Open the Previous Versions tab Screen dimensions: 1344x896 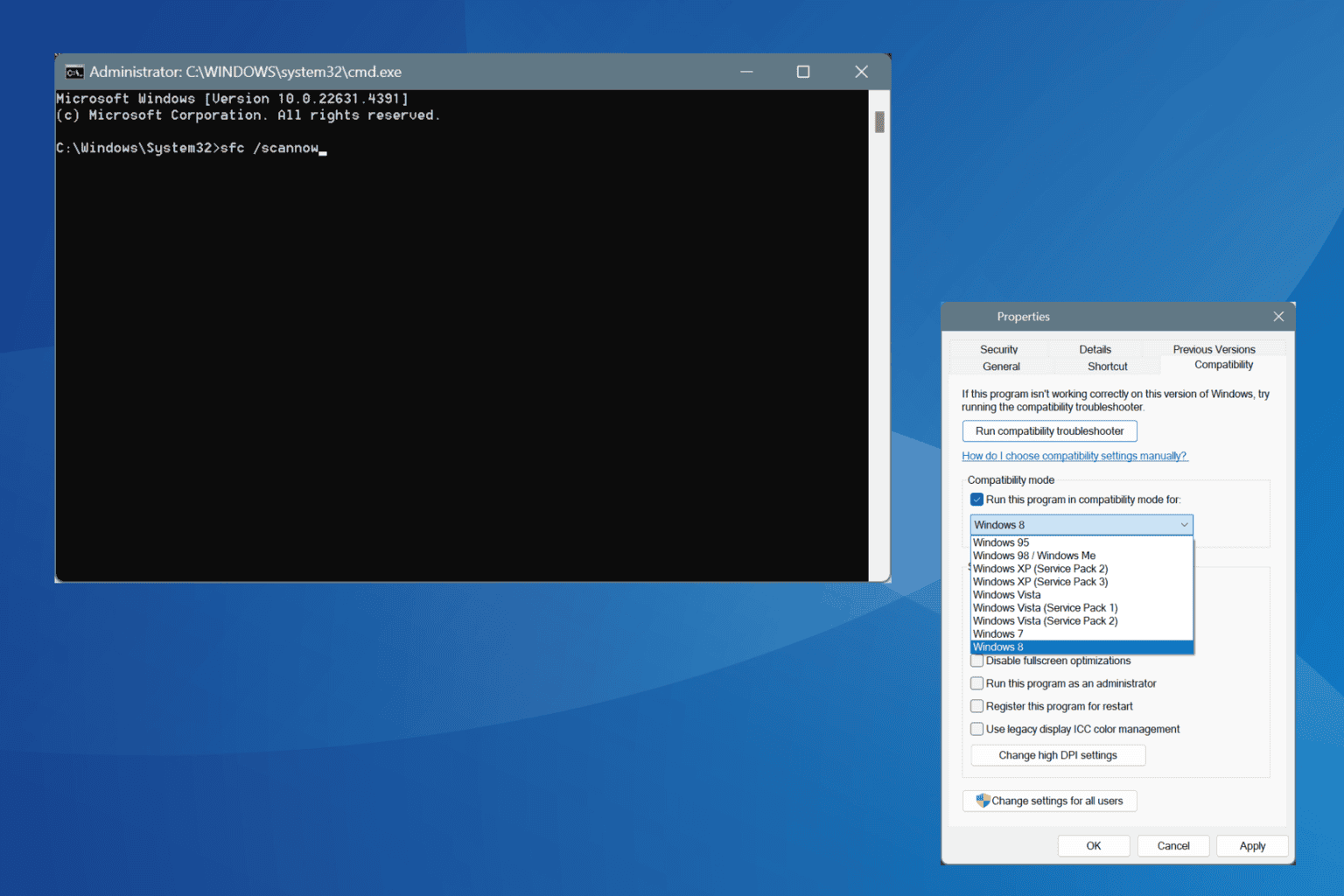pos(1214,349)
